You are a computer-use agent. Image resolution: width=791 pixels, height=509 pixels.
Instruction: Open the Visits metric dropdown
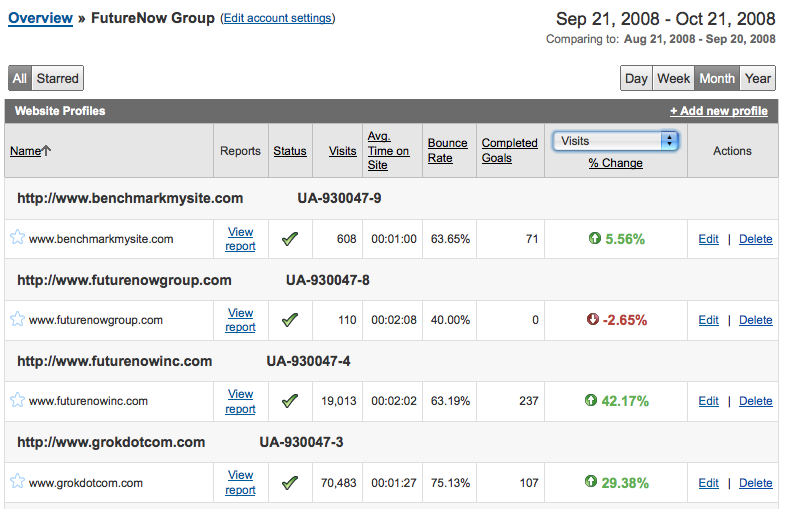tap(616, 141)
